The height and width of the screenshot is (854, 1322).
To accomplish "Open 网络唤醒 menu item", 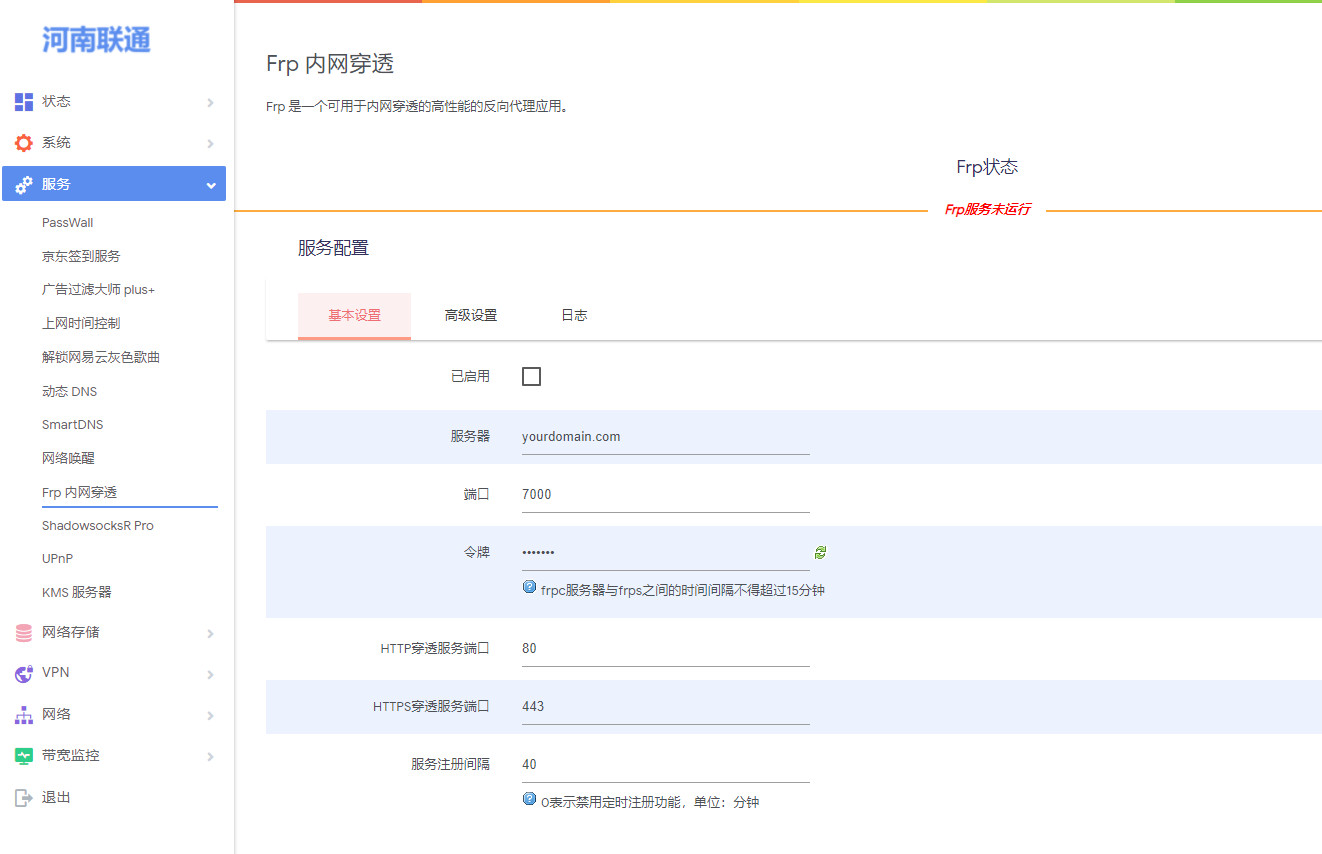I will (68, 458).
